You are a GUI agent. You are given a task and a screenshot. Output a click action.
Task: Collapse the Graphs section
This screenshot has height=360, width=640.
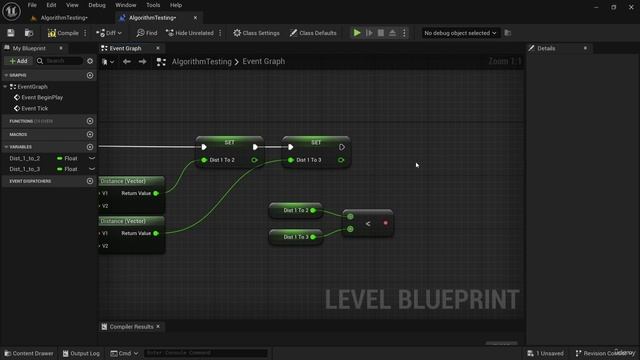coord(6,76)
